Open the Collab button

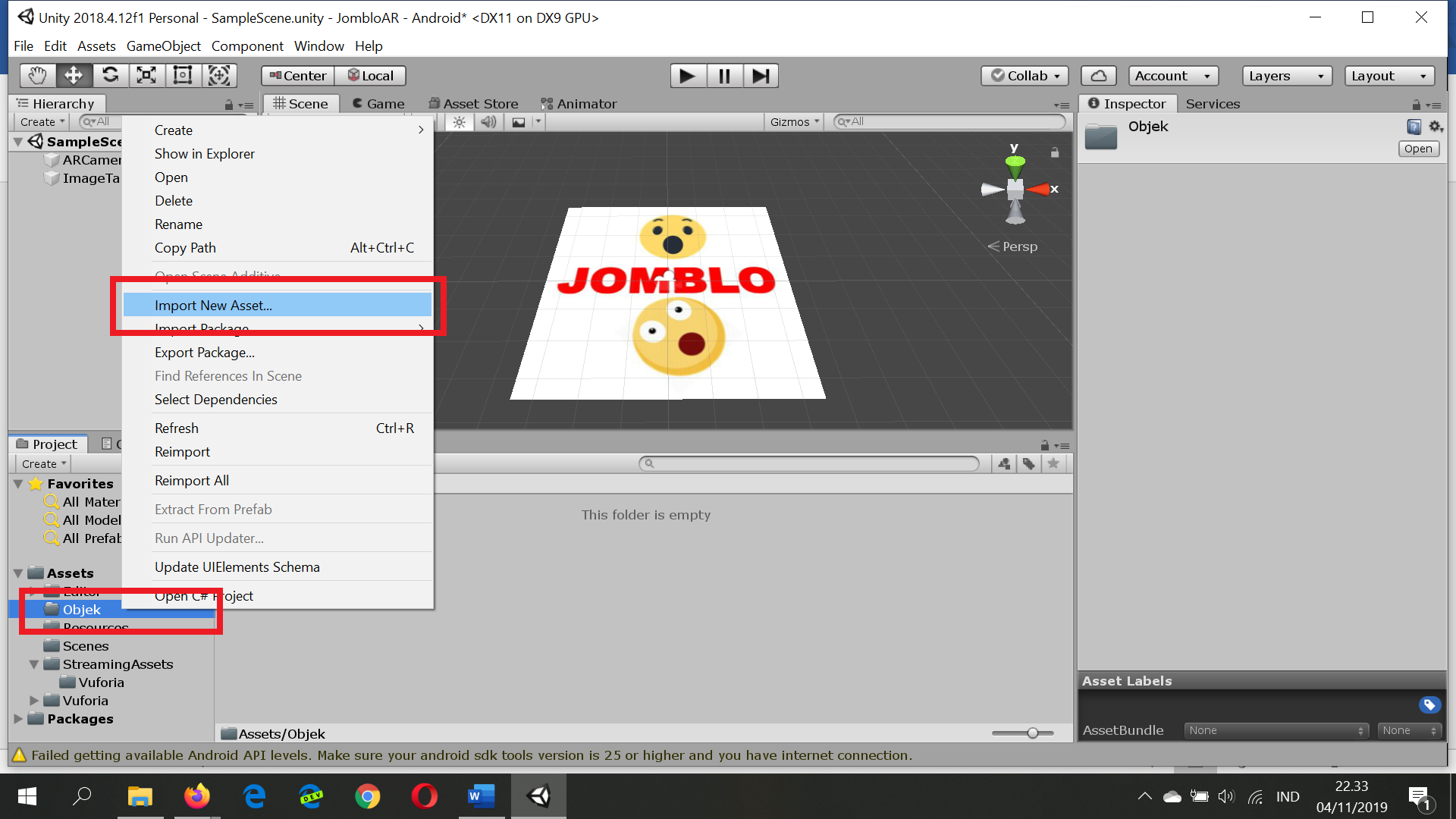(1025, 76)
